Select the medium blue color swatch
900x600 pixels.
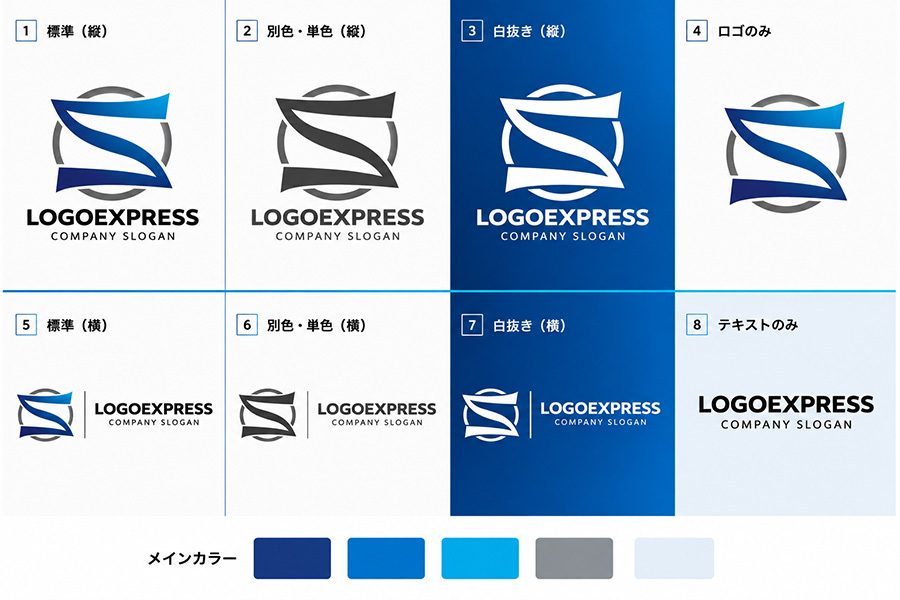[386, 558]
